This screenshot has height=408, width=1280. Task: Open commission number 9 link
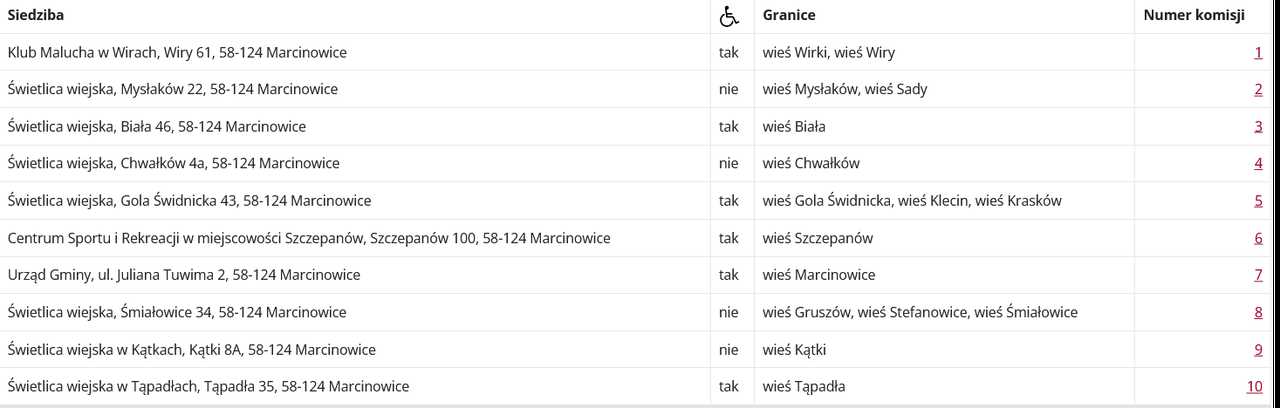point(1258,349)
